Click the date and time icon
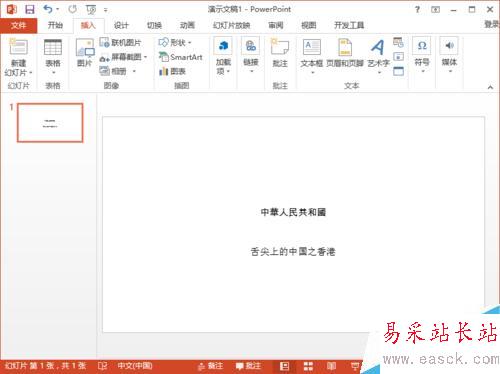500x374 pixels. [398, 42]
